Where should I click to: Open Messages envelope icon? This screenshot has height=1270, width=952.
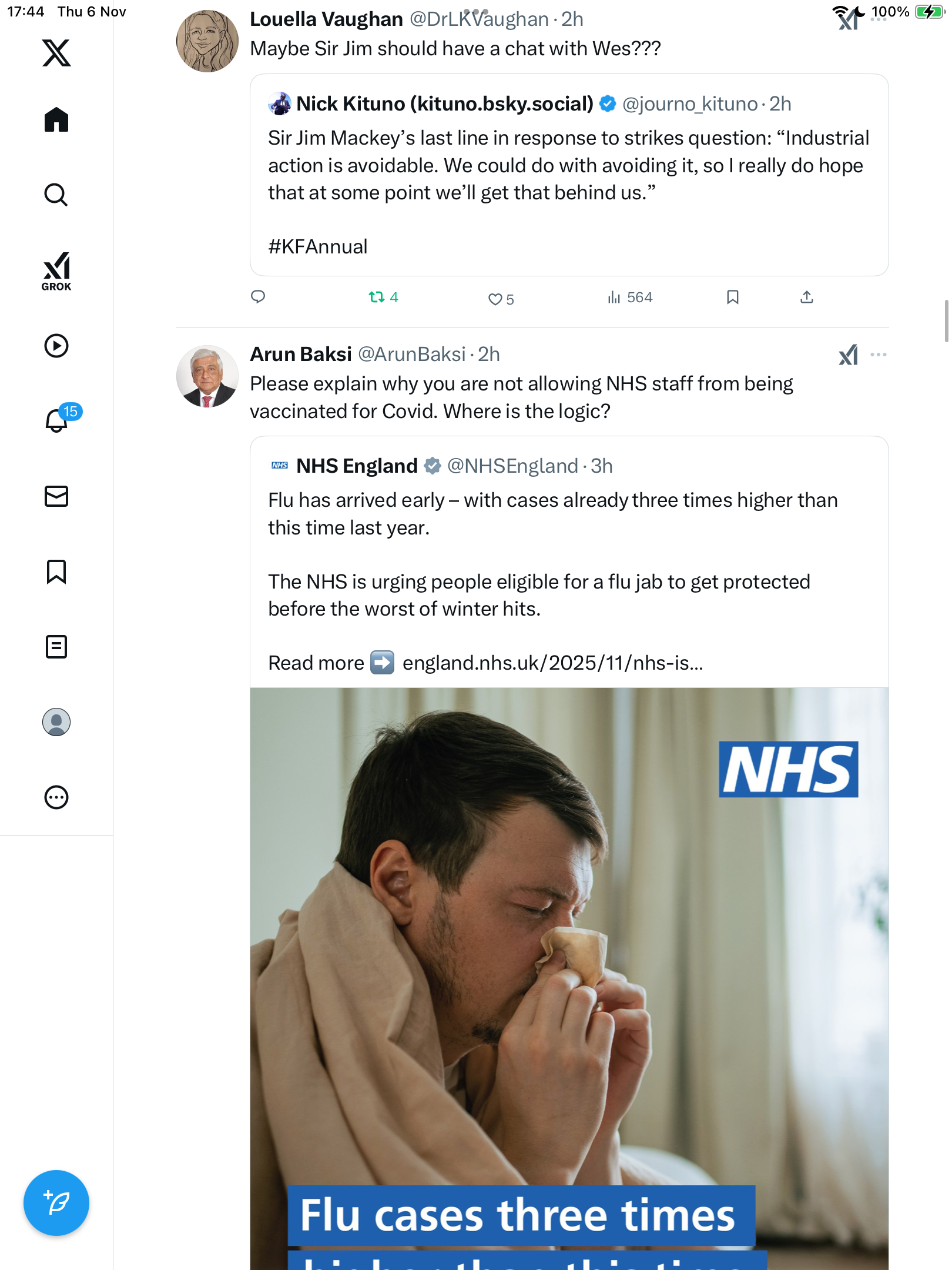click(56, 496)
